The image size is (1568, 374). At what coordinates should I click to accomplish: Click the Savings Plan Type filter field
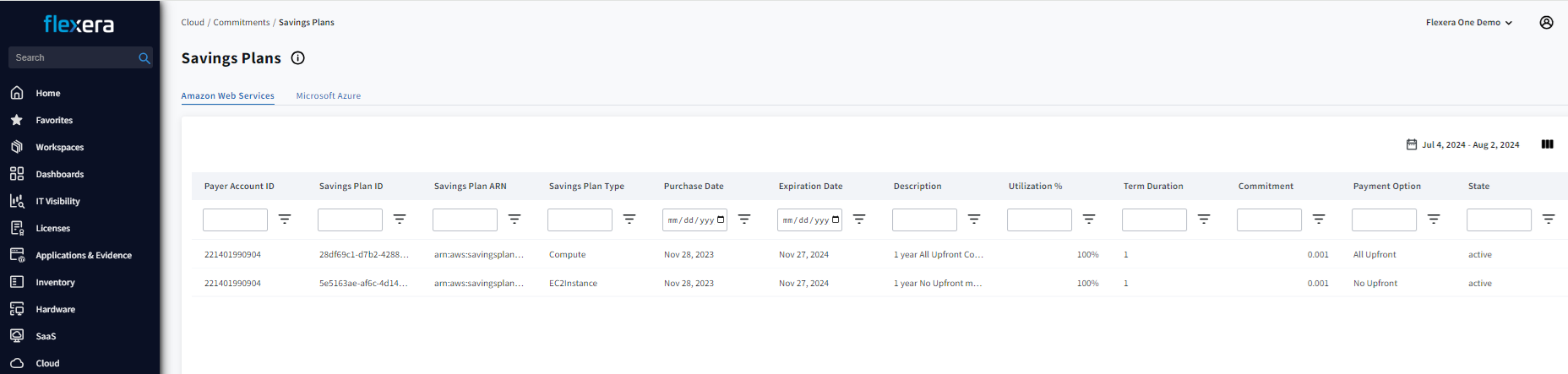(x=580, y=220)
